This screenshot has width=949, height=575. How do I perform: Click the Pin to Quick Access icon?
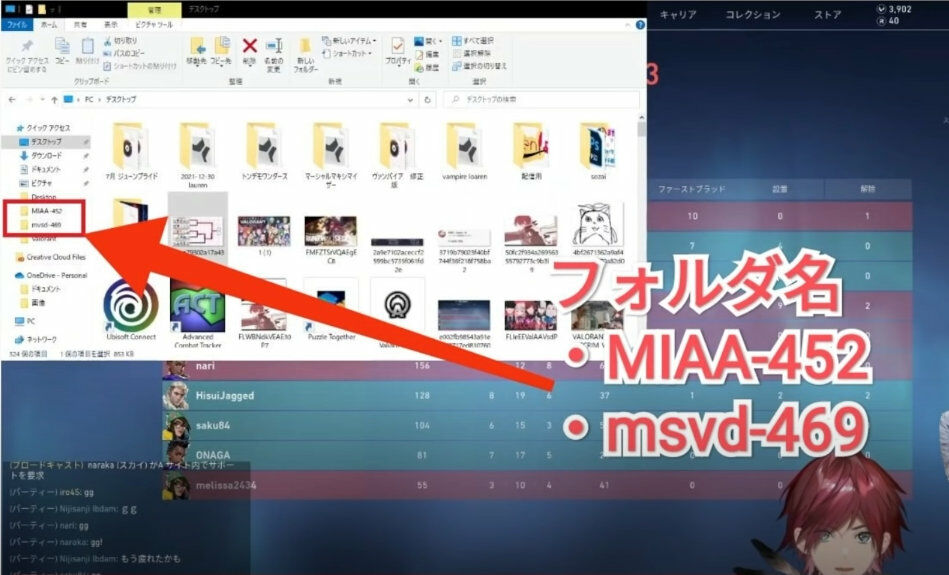(27, 51)
